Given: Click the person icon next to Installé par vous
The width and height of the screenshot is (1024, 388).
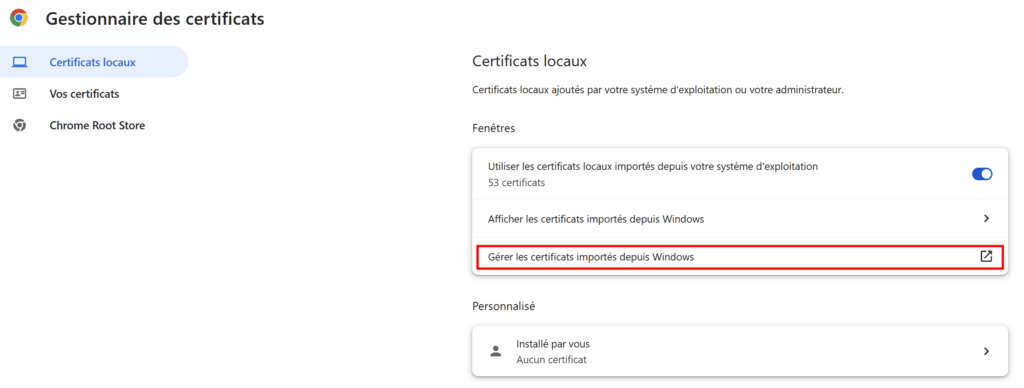Looking at the screenshot, I should (496, 351).
